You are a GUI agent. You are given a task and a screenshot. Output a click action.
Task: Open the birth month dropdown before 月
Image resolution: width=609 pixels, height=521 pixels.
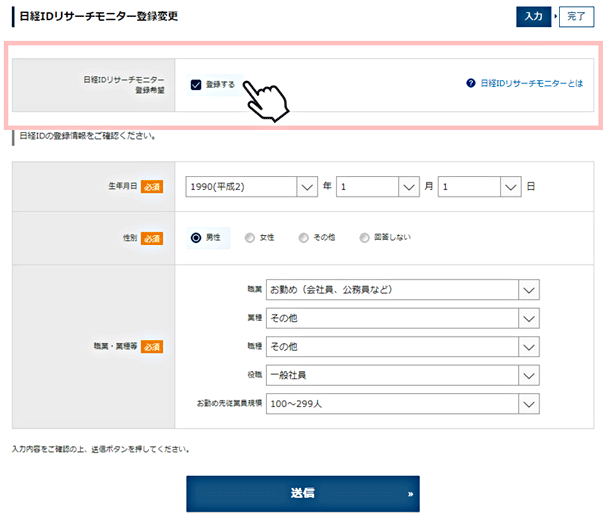pos(378,187)
